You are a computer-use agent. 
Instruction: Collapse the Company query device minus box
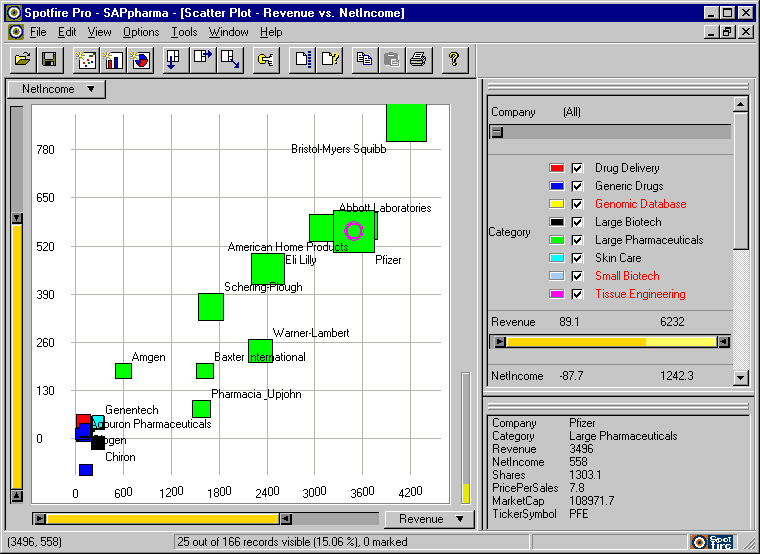(497, 132)
